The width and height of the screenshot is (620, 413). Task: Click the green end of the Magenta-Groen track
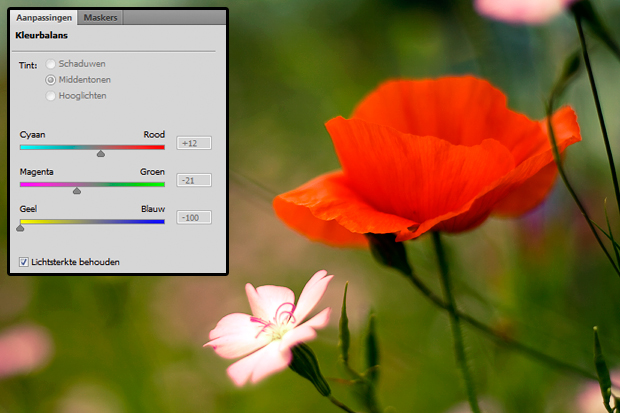point(160,184)
